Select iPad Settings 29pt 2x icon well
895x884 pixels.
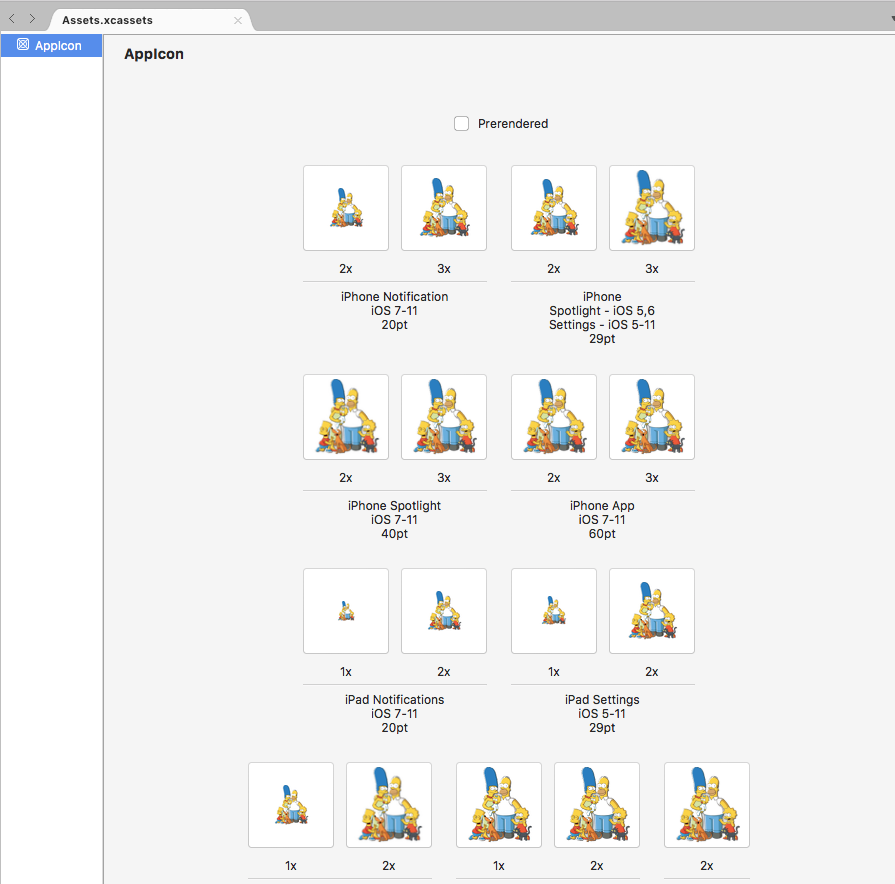pos(652,611)
